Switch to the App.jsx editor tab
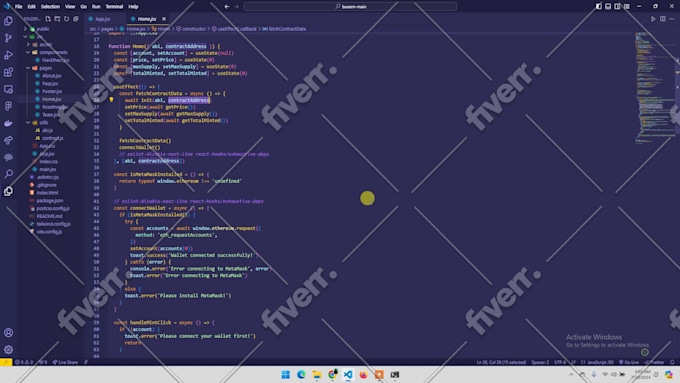 (103, 19)
